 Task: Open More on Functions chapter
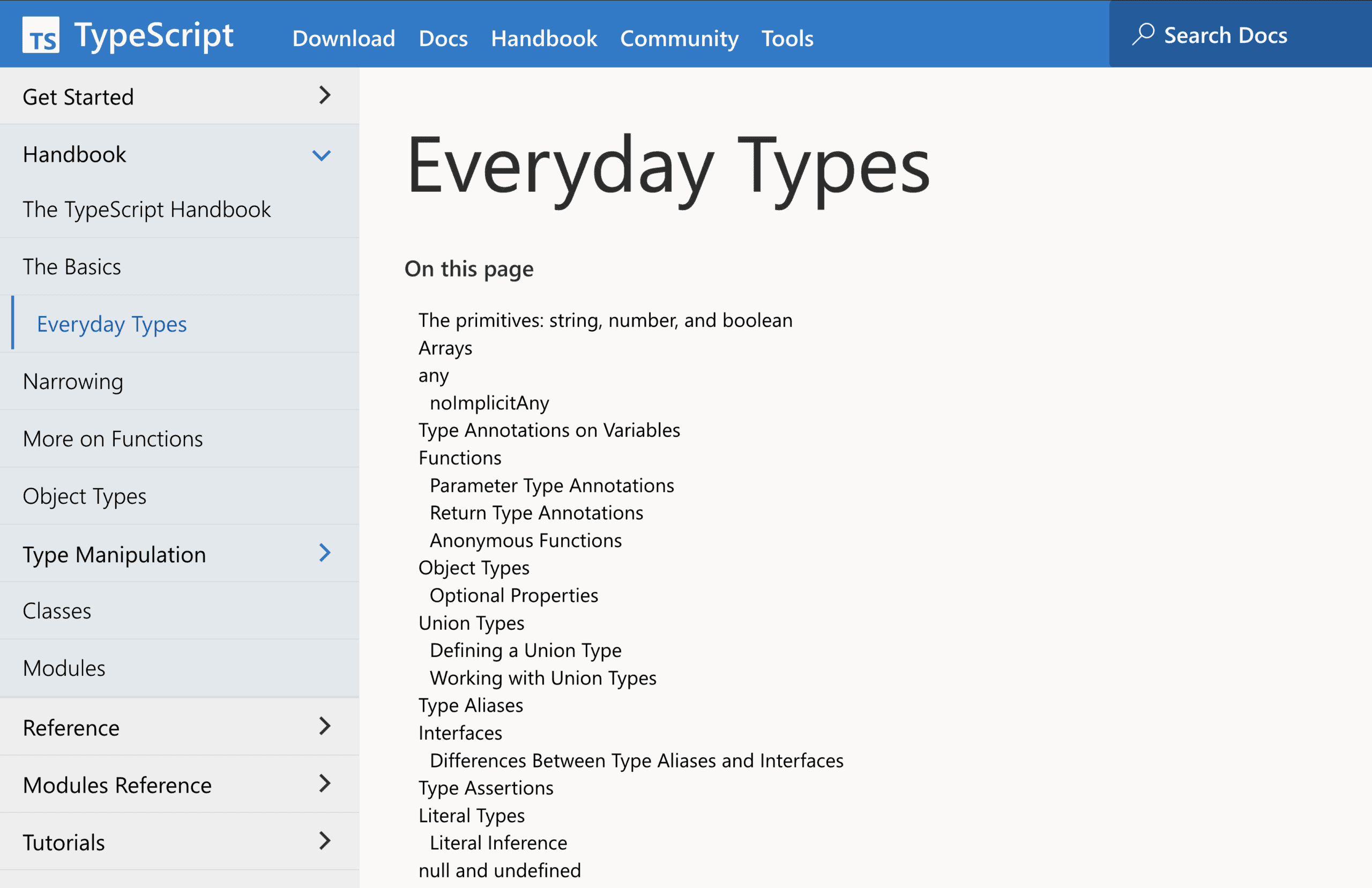click(x=113, y=438)
